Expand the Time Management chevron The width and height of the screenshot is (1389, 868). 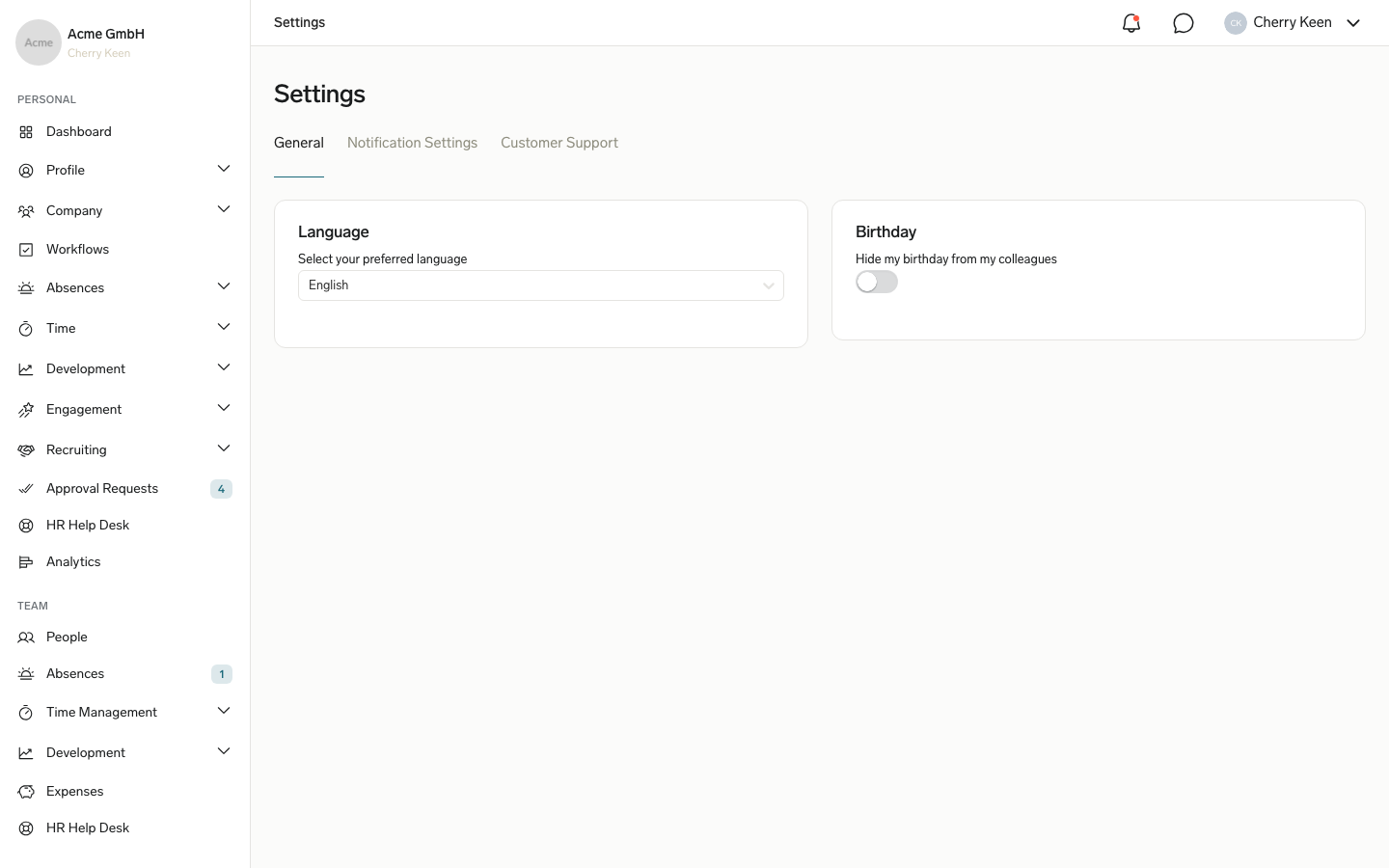coord(224,711)
